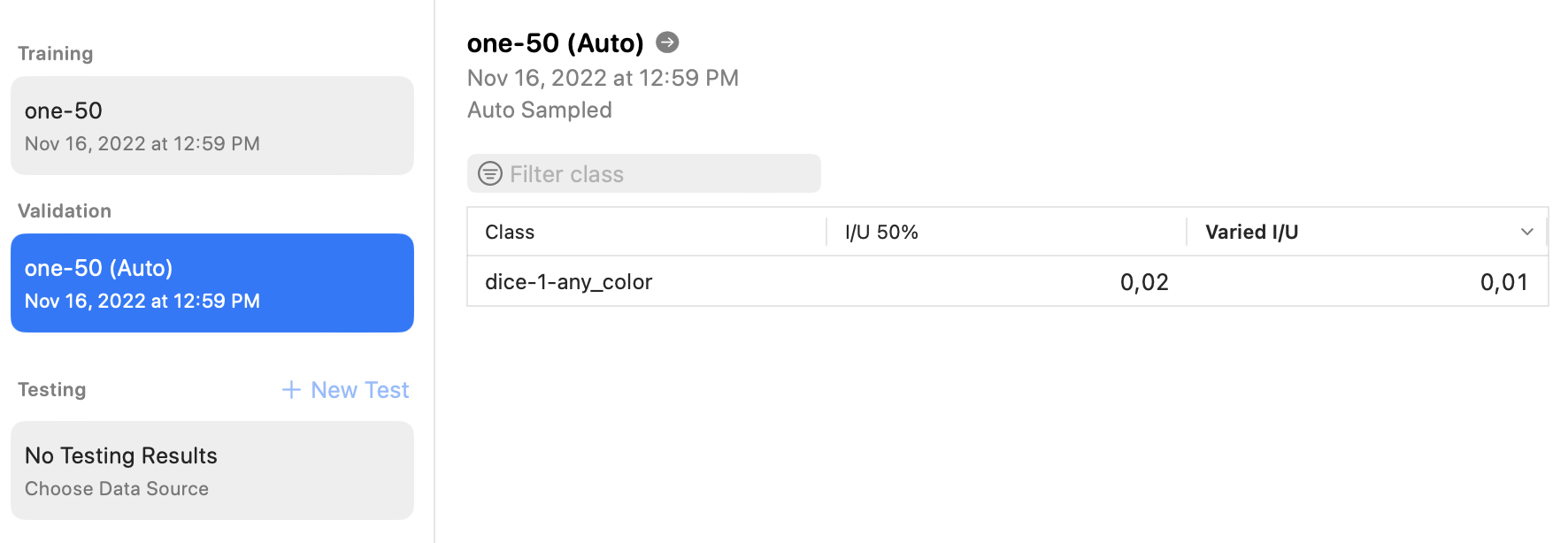Click the Auto Sampled subtitle text
Image resolution: width=1568 pixels, height=543 pixels.
tap(540, 110)
